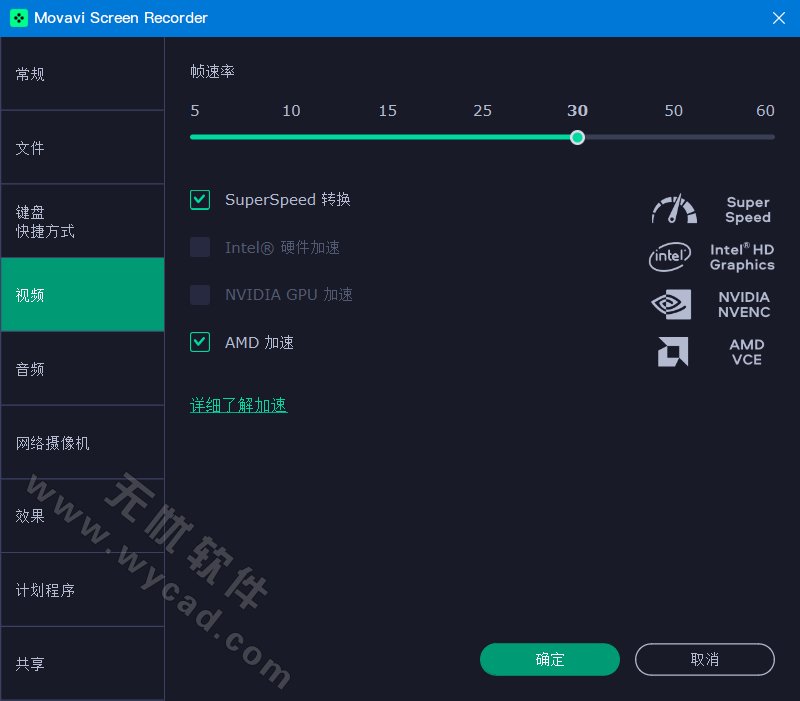The image size is (800, 701).
Task: Confirm settings with 确定 button
Action: tap(549, 659)
